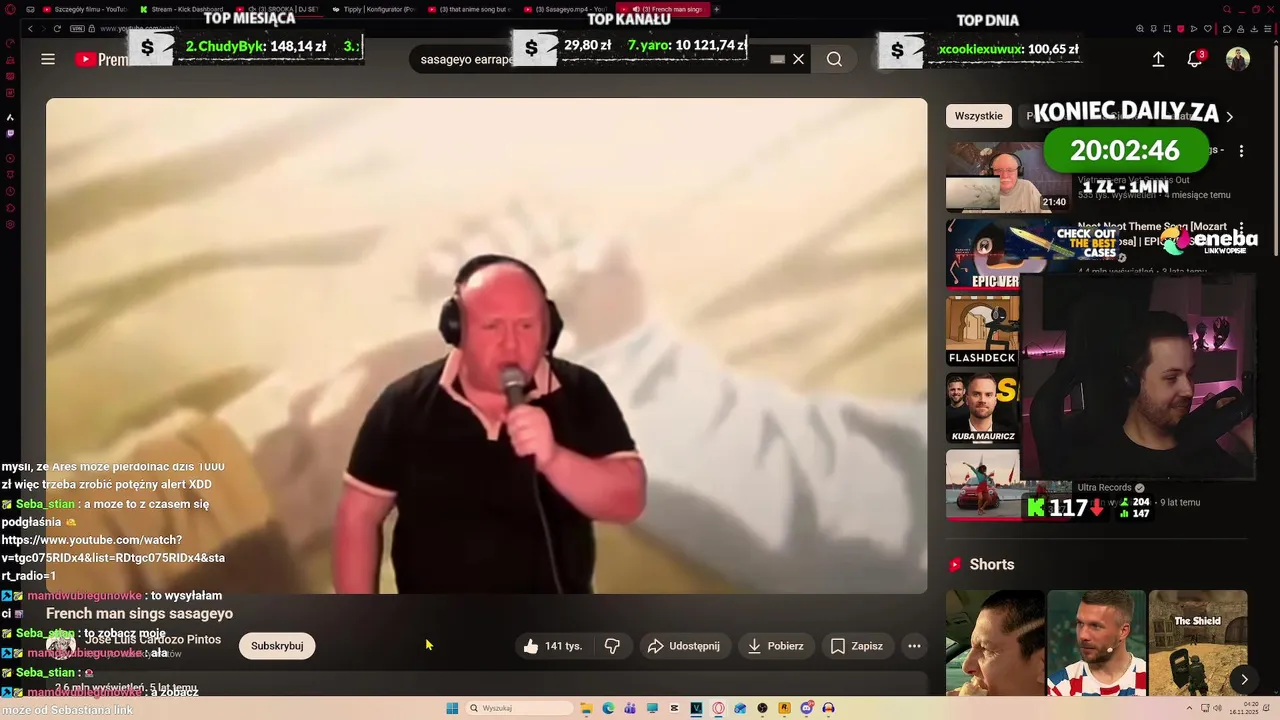Open the red car music video thumbnail
This screenshot has height=720, width=1280.
point(983,485)
